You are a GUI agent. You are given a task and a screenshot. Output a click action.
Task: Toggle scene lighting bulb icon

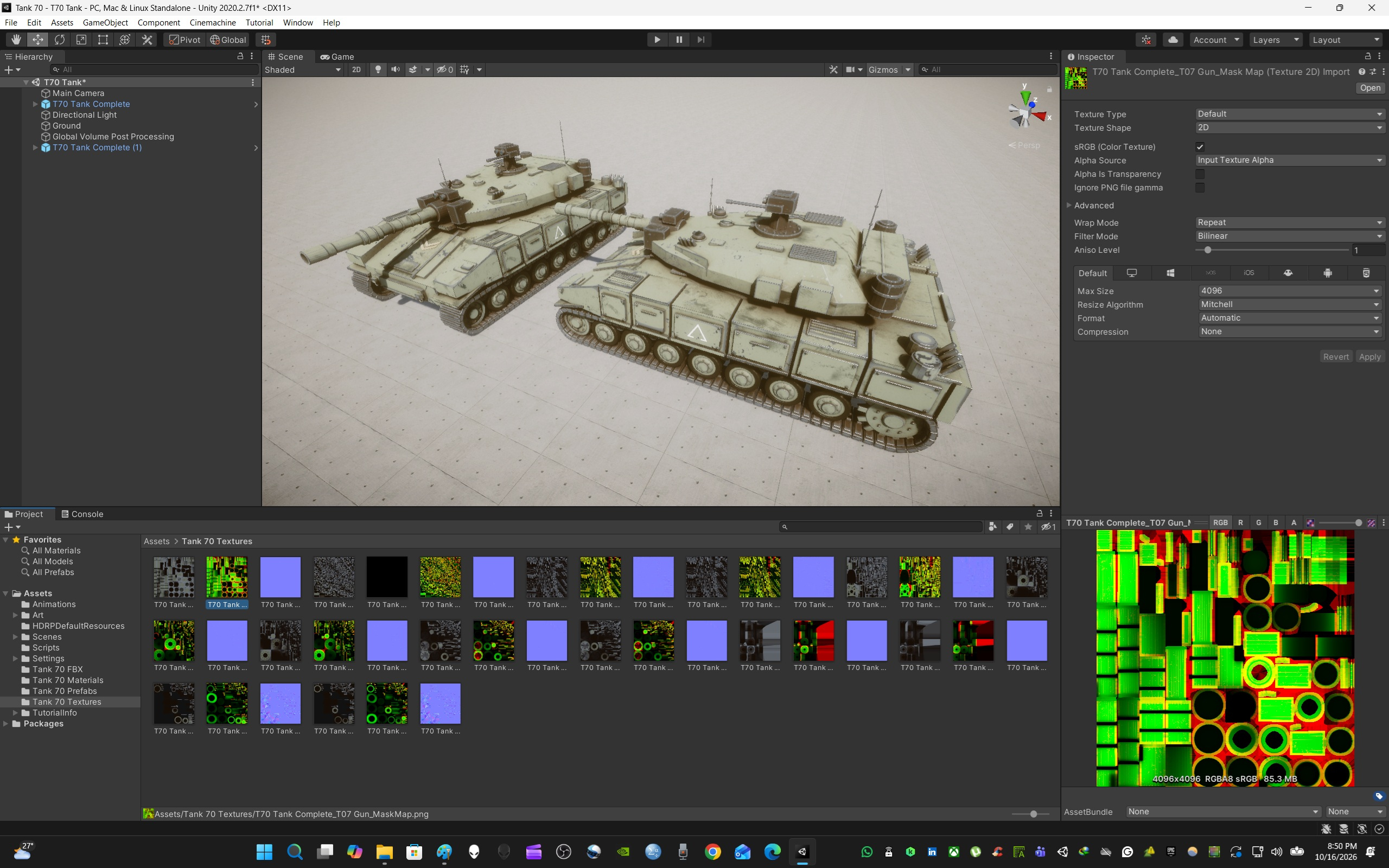tap(378, 69)
